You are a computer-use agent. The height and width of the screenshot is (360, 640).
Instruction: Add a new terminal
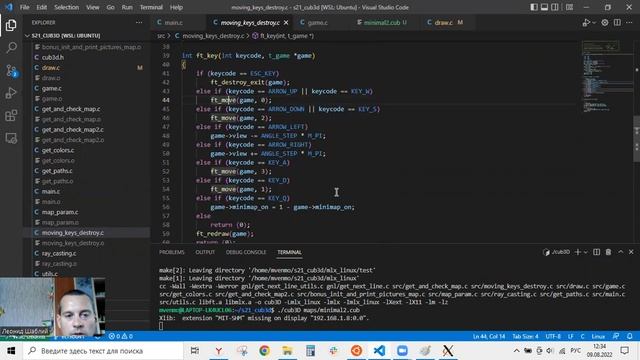coord(577,252)
